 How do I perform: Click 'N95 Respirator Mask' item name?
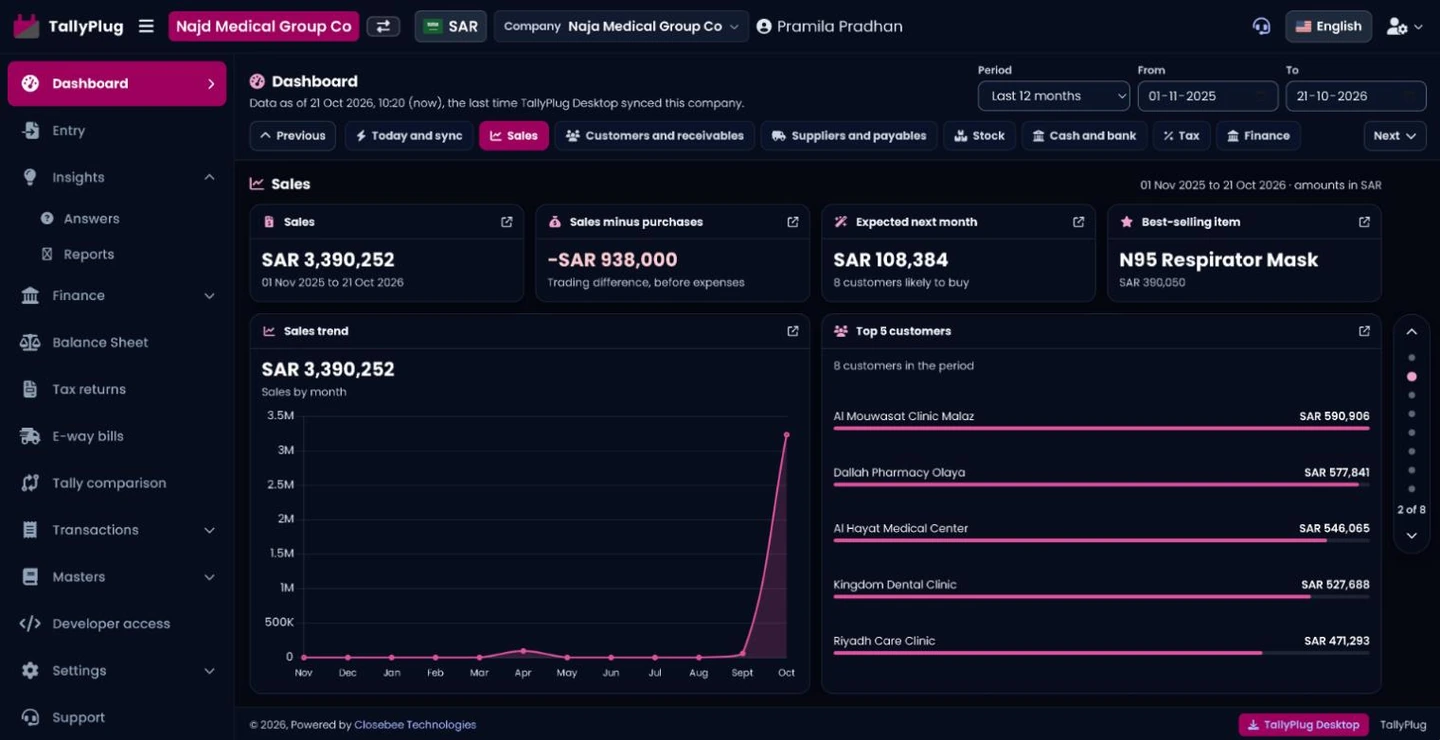[x=1218, y=260]
